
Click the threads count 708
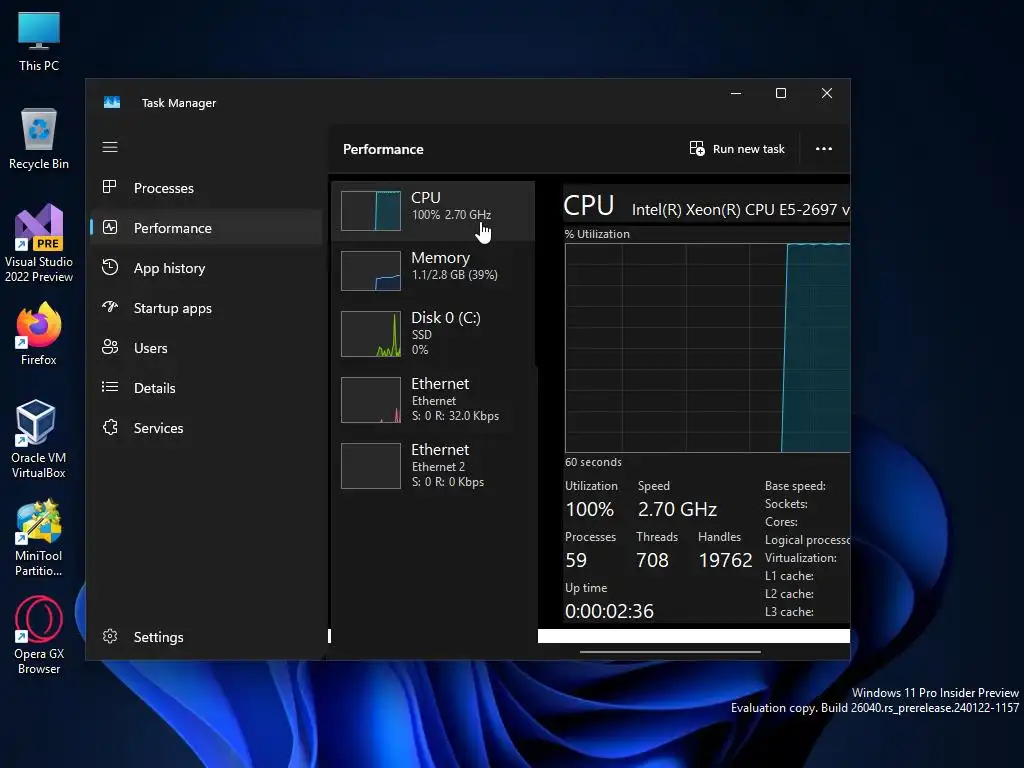652,560
